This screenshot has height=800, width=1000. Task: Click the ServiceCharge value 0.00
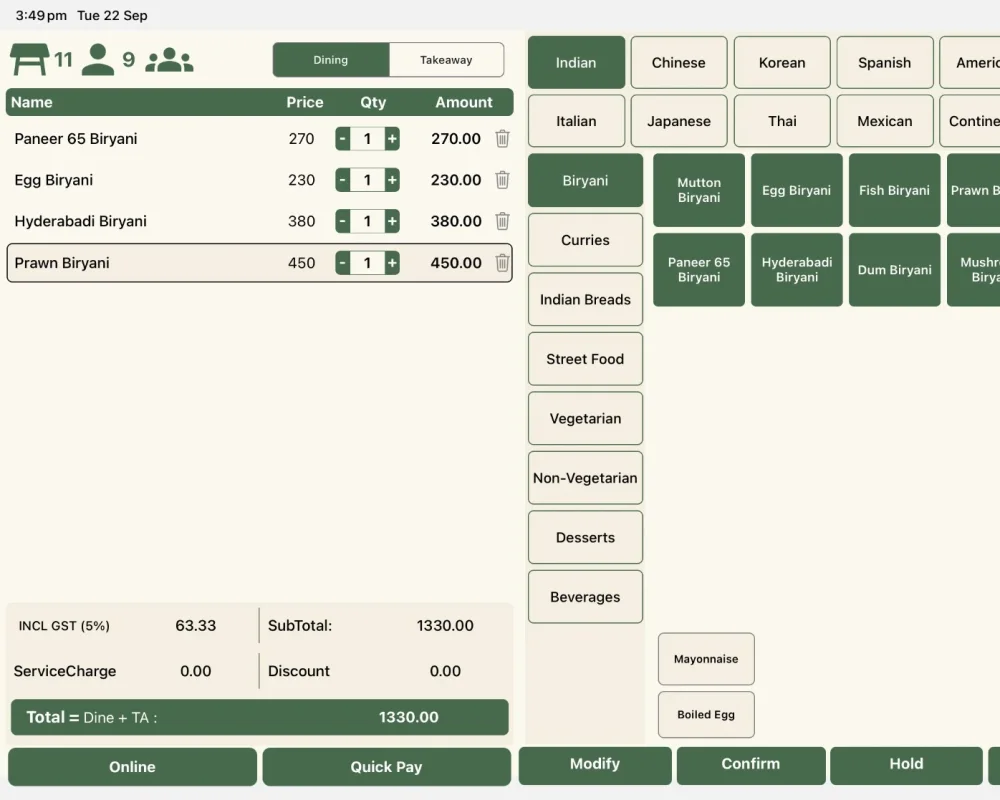tap(196, 671)
